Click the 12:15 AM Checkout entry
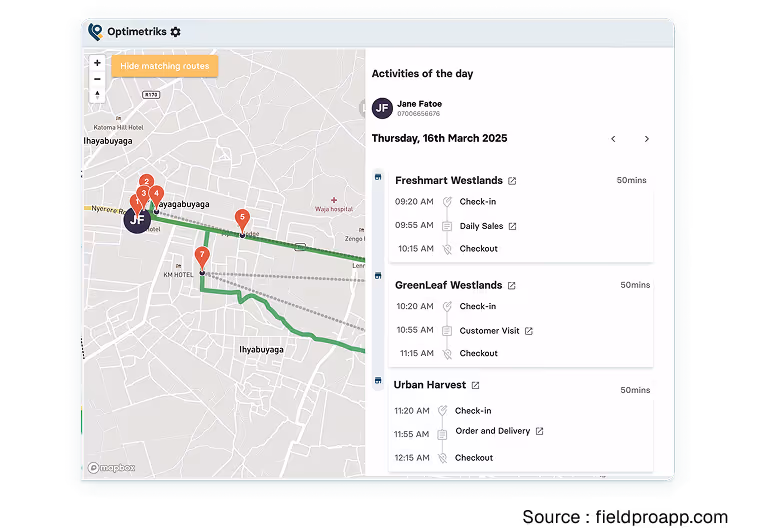757x528 pixels. point(444,458)
